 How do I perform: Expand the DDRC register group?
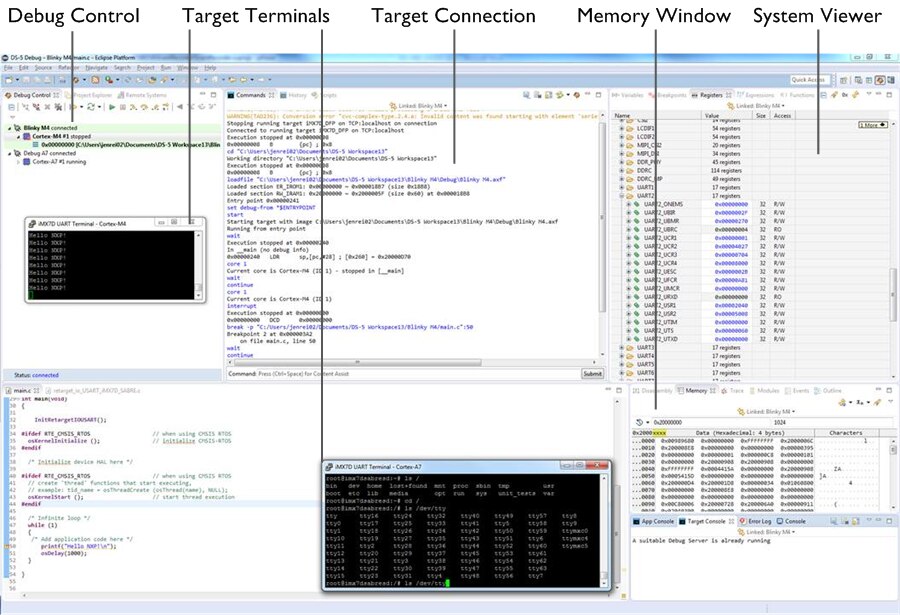621,171
